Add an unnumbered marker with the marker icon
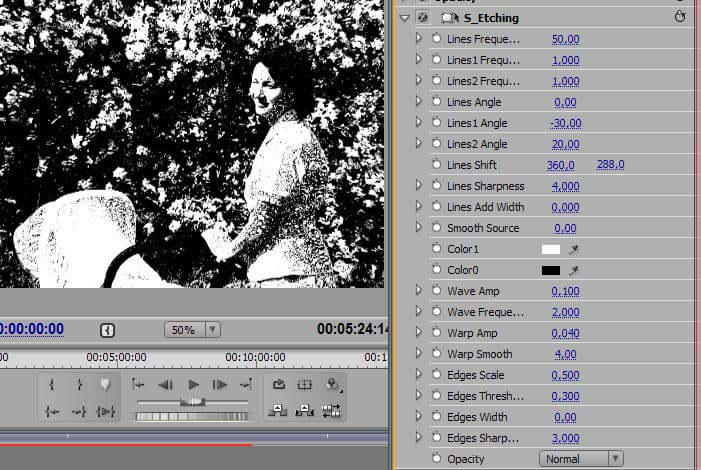 click(105, 384)
